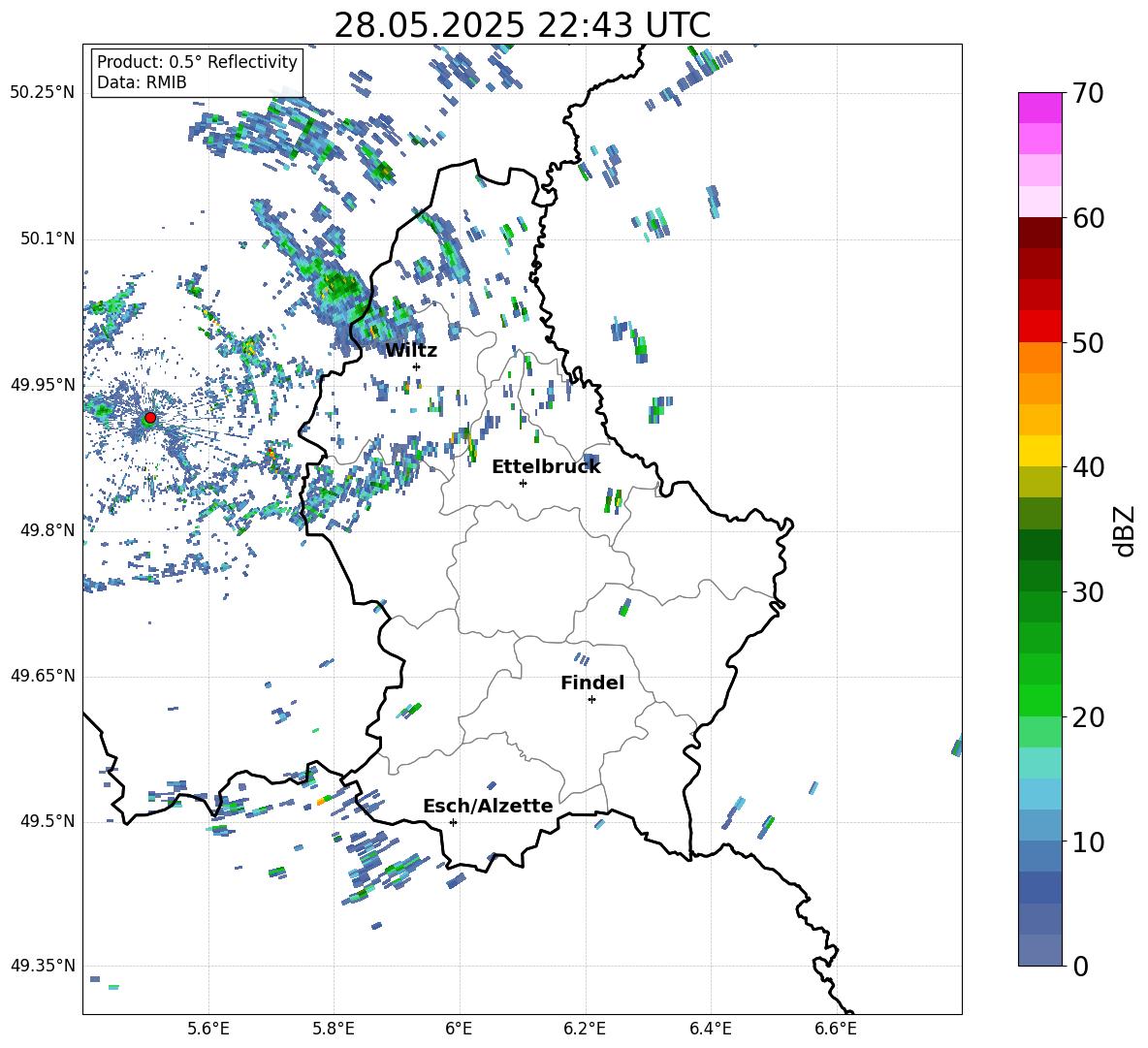
Task: Click the 70 tick on the colorbar
Action: pos(1087,93)
